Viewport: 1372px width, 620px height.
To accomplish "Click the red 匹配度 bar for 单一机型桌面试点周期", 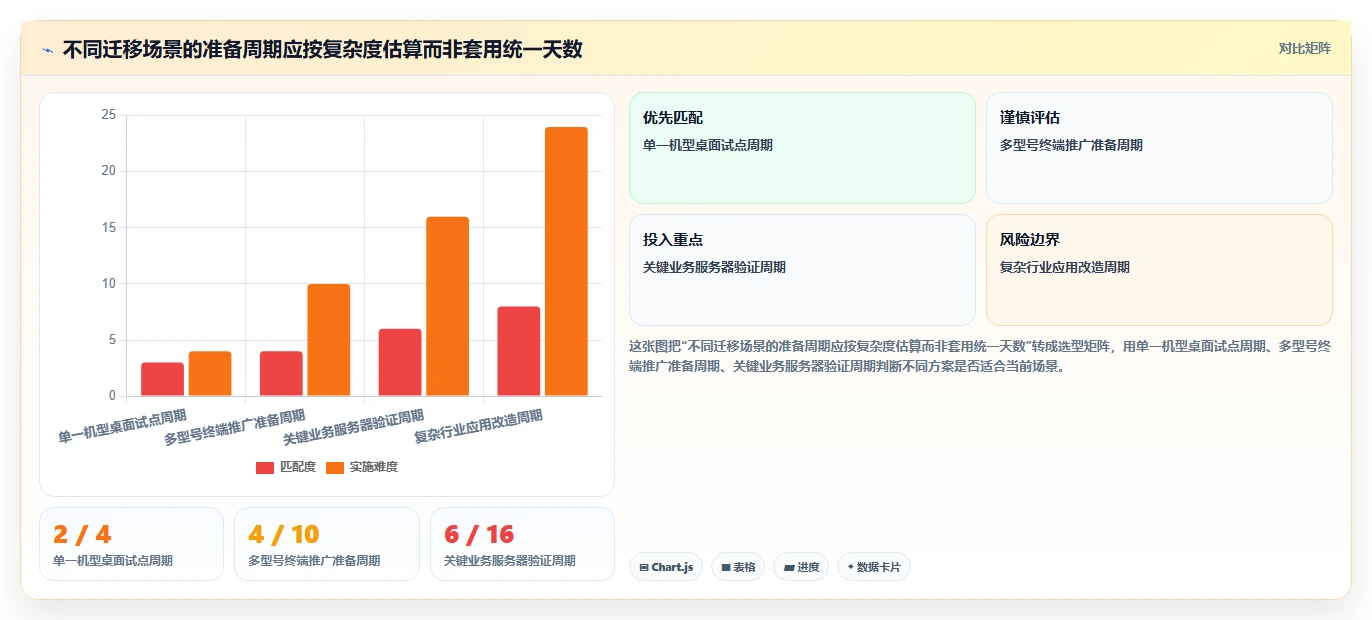I will click(x=162, y=379).
